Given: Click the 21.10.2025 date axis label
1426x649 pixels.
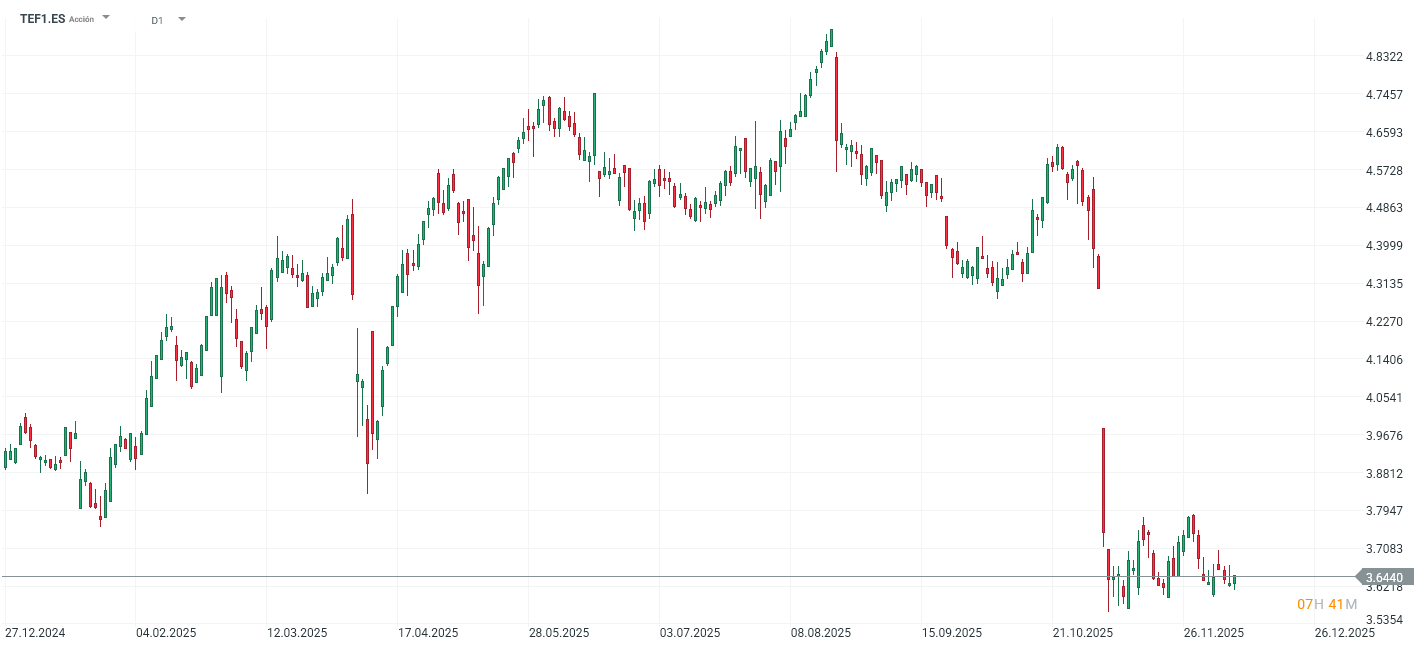Looking at the screenshot, I should click(1082, 633).
